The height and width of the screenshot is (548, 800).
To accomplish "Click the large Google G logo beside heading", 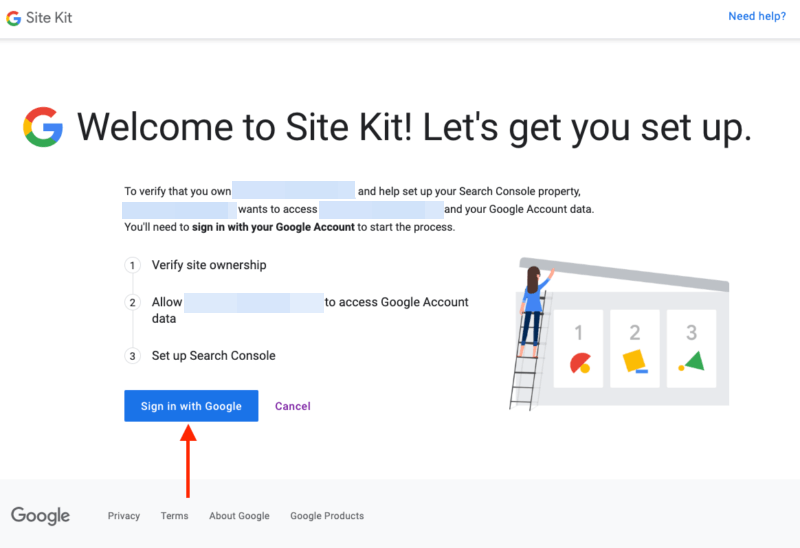I will coord(43,128).
